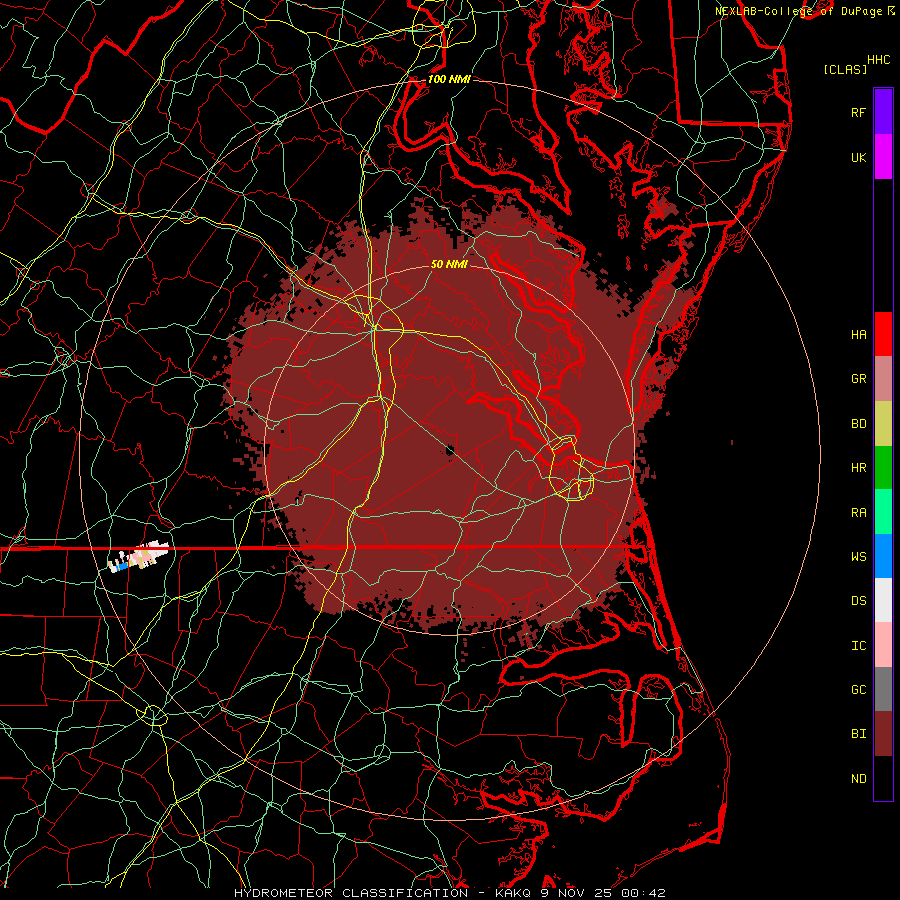Click the BD legend label
Image resolution: width=900 pixels, height=900 pixels.
tap(858, 424)
